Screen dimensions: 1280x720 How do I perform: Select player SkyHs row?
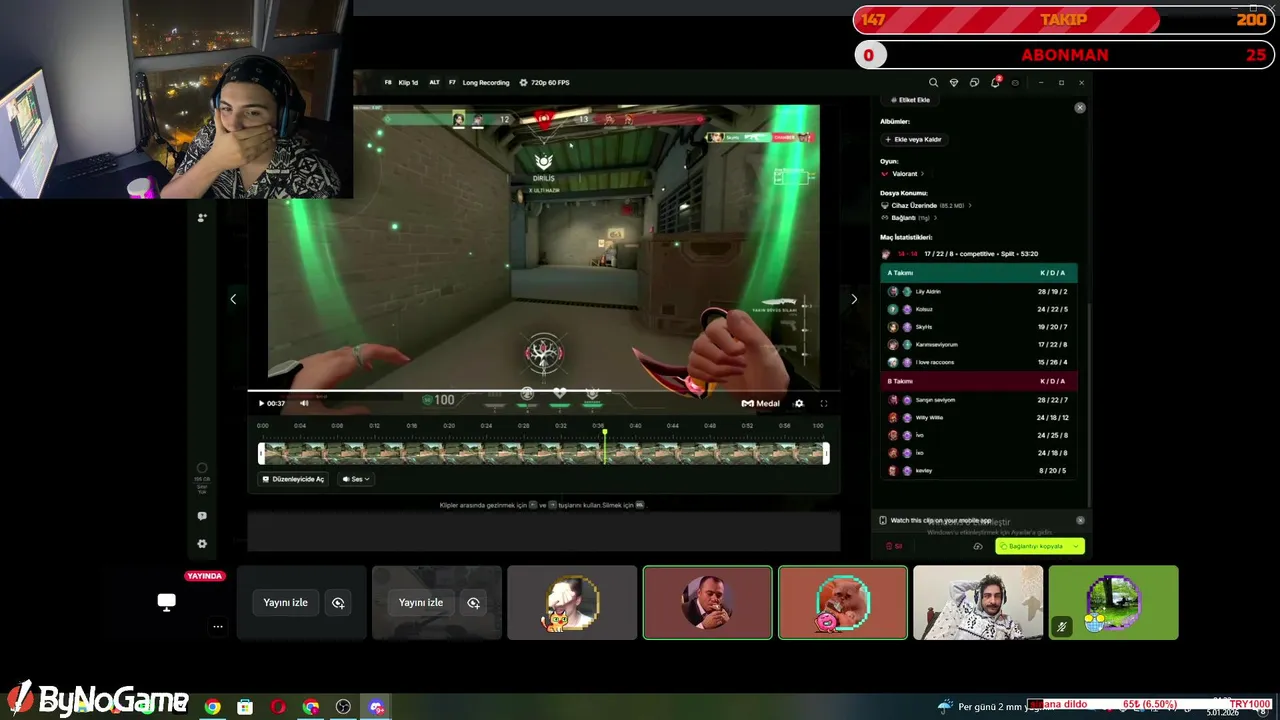979,327
